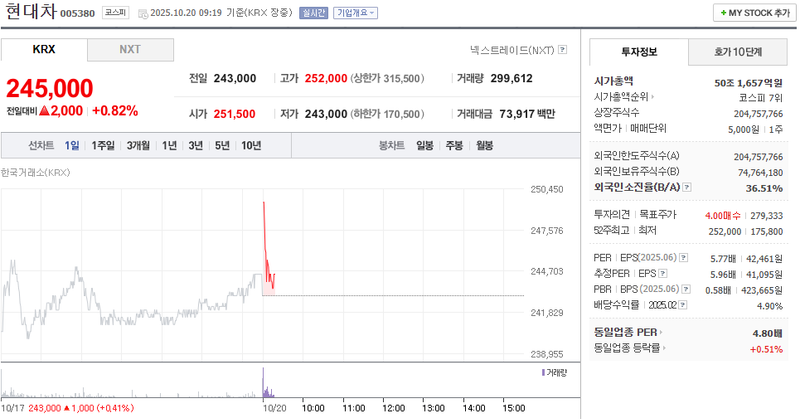Click help icon next to 추정PER
This screenshot has height=419, width=800.
664,273
